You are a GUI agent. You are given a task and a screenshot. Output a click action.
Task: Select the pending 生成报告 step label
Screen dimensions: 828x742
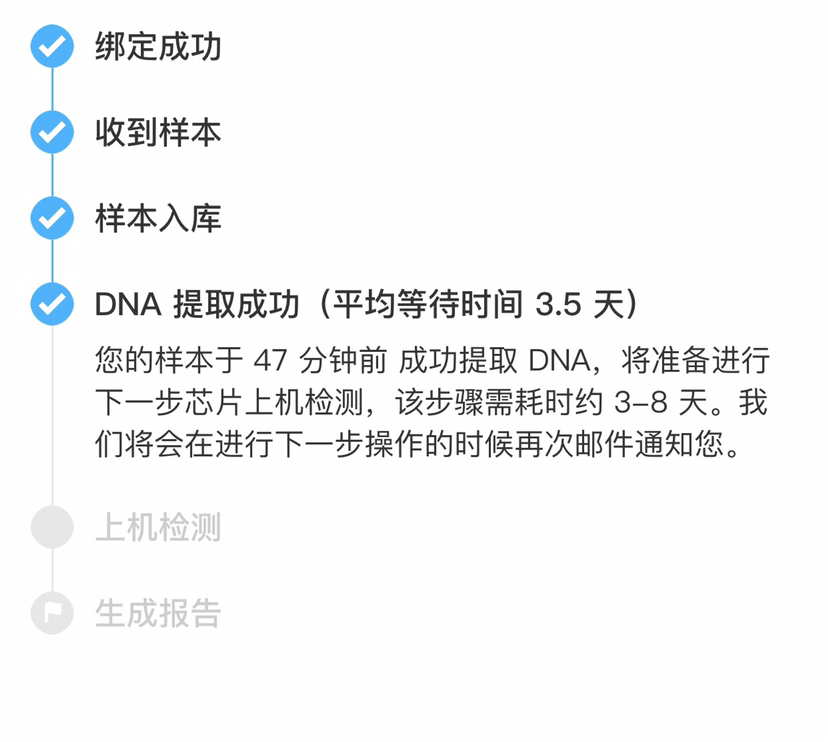coord(158,613)
